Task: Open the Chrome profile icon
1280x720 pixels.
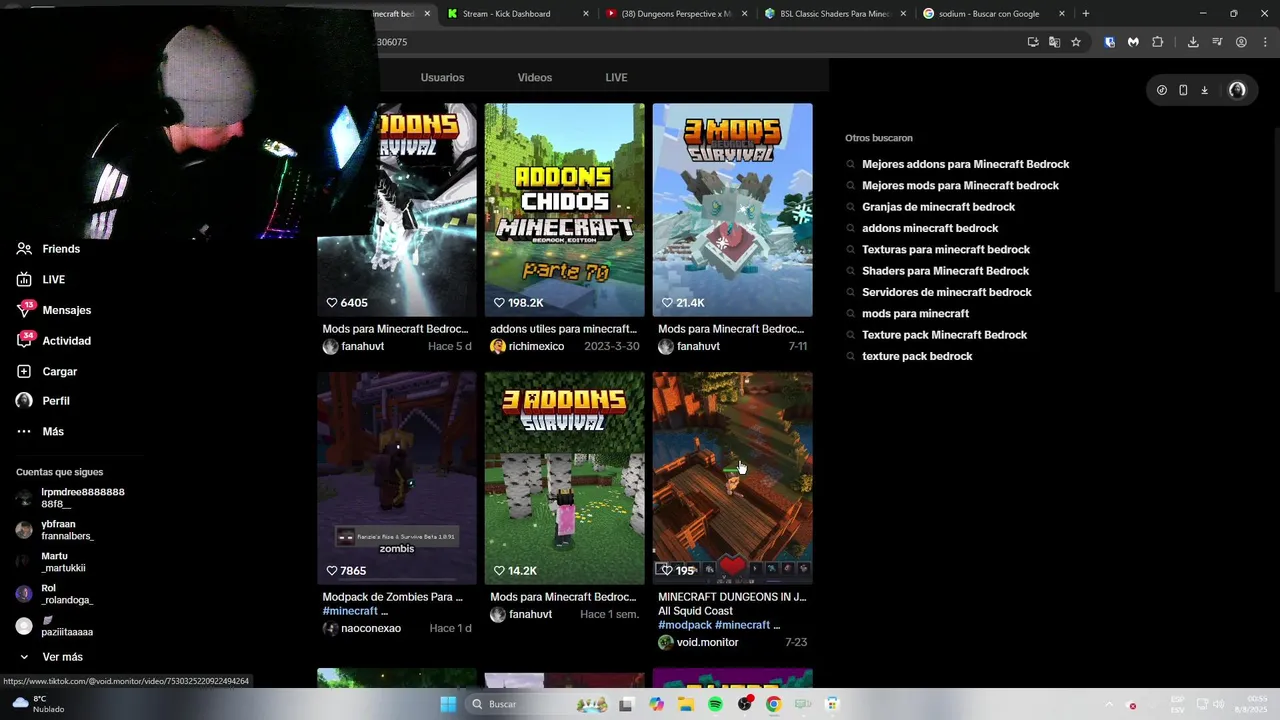Action: click(1241, 42)
